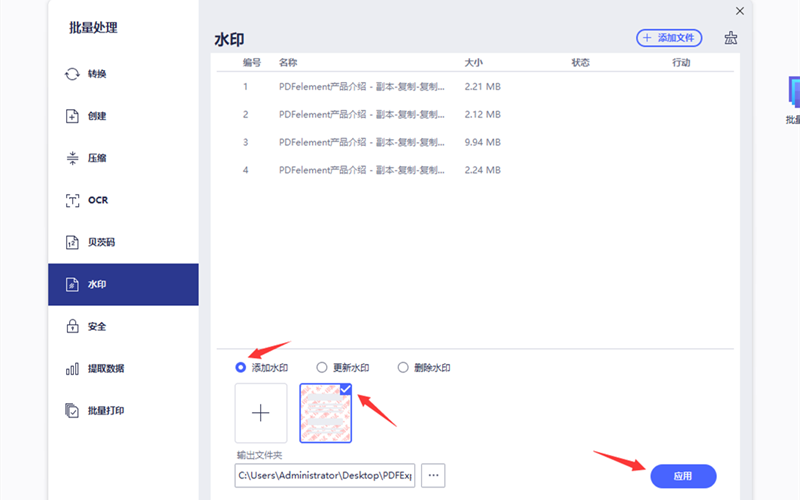Select the Compress (压缩) icon
Image resolution: width=800 pixels, height=500 pixels.
[72, 158]
